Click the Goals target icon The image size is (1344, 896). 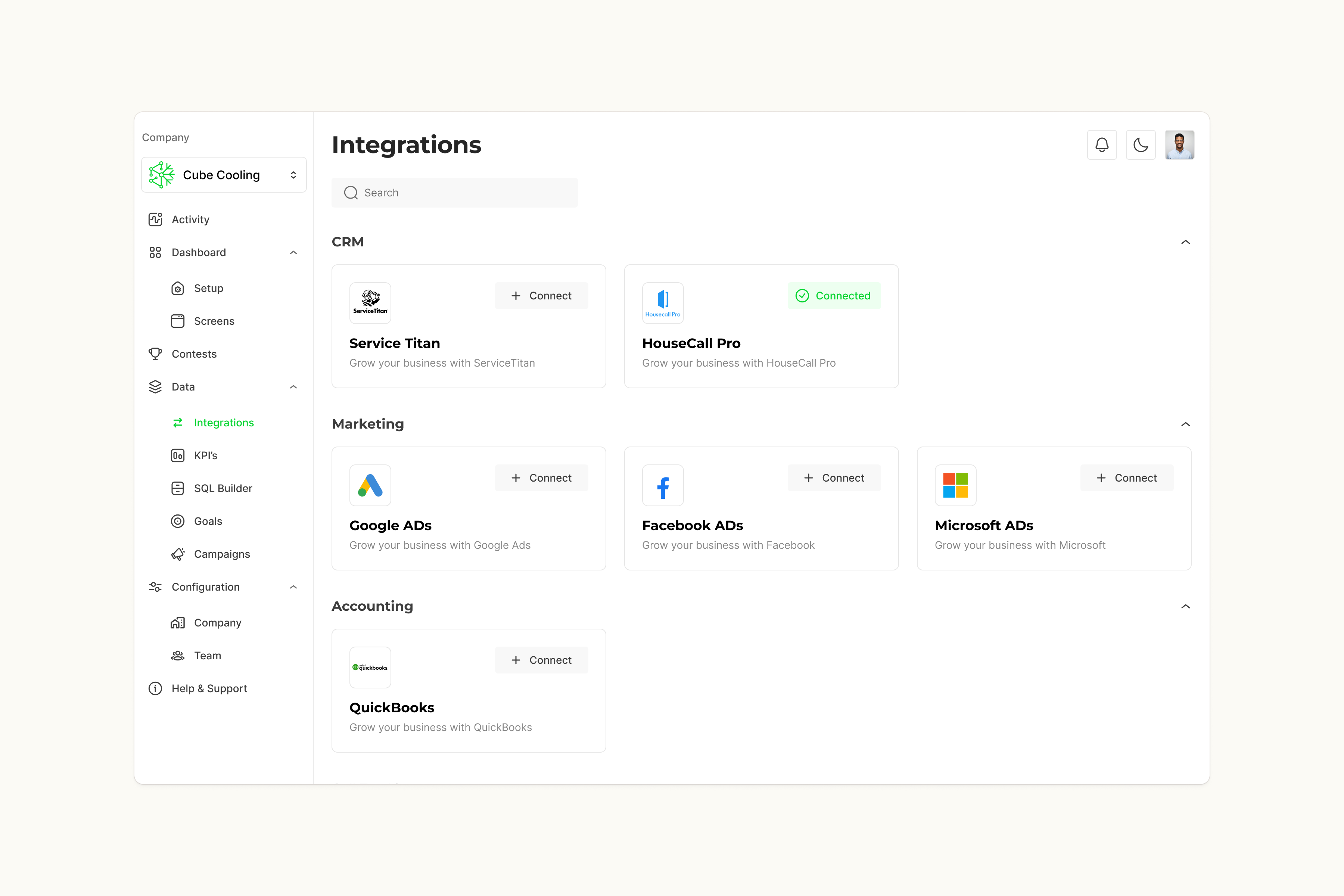pos(178,521)
